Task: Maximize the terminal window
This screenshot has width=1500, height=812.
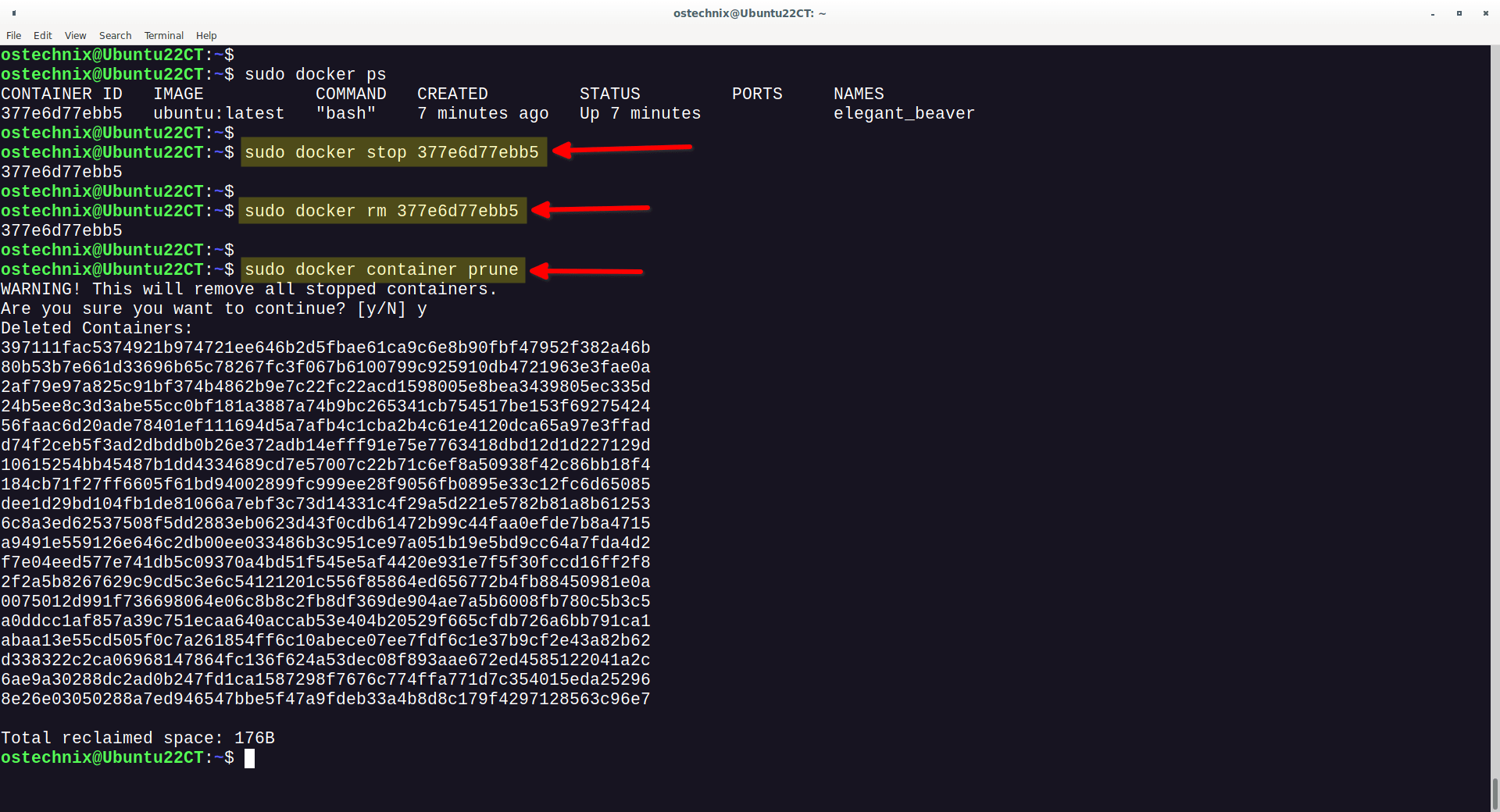Action: 1459,13
